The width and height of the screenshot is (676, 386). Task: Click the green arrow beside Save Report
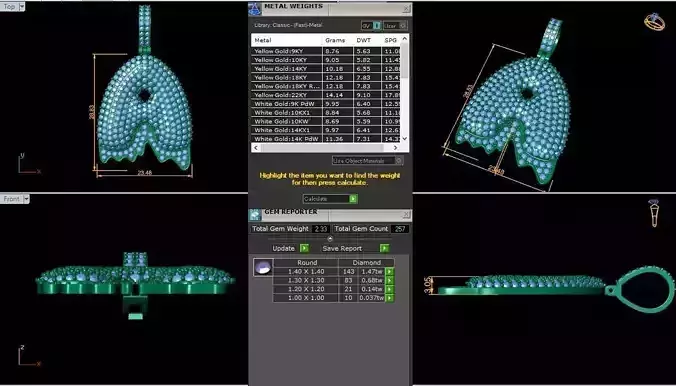[x=385, y=248]
